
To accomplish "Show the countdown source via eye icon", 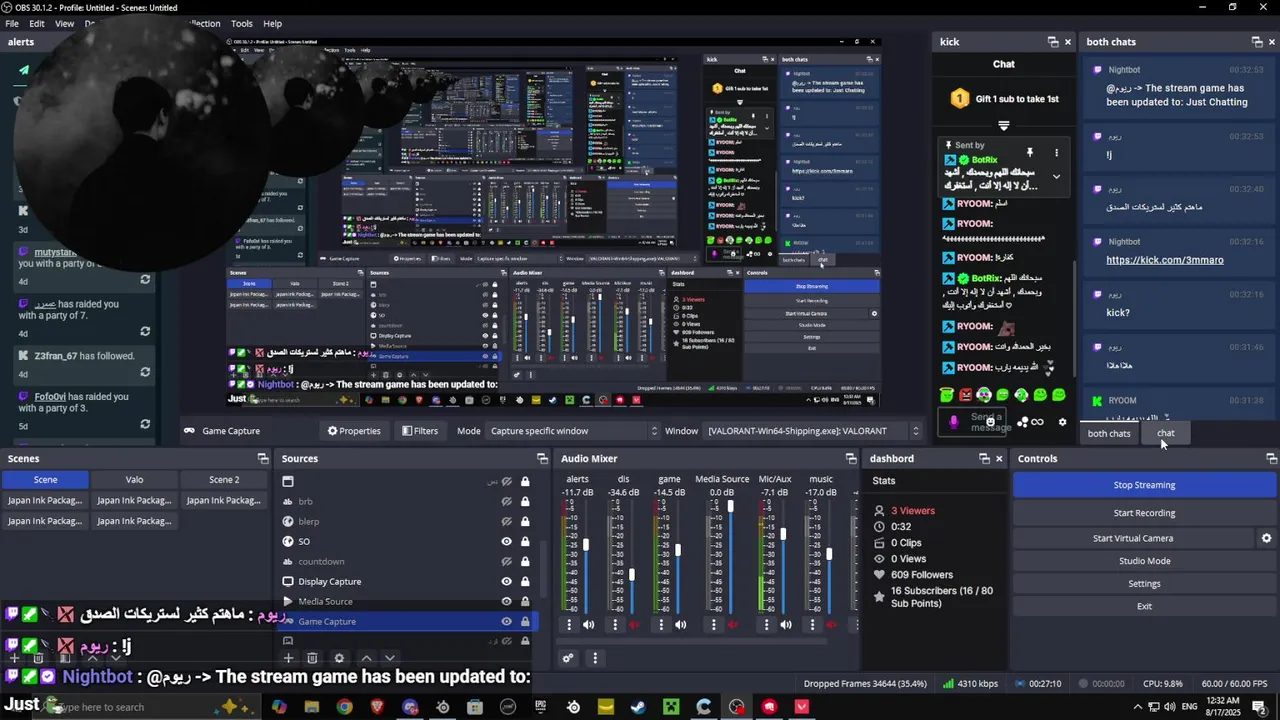I will tap(506, 561).
